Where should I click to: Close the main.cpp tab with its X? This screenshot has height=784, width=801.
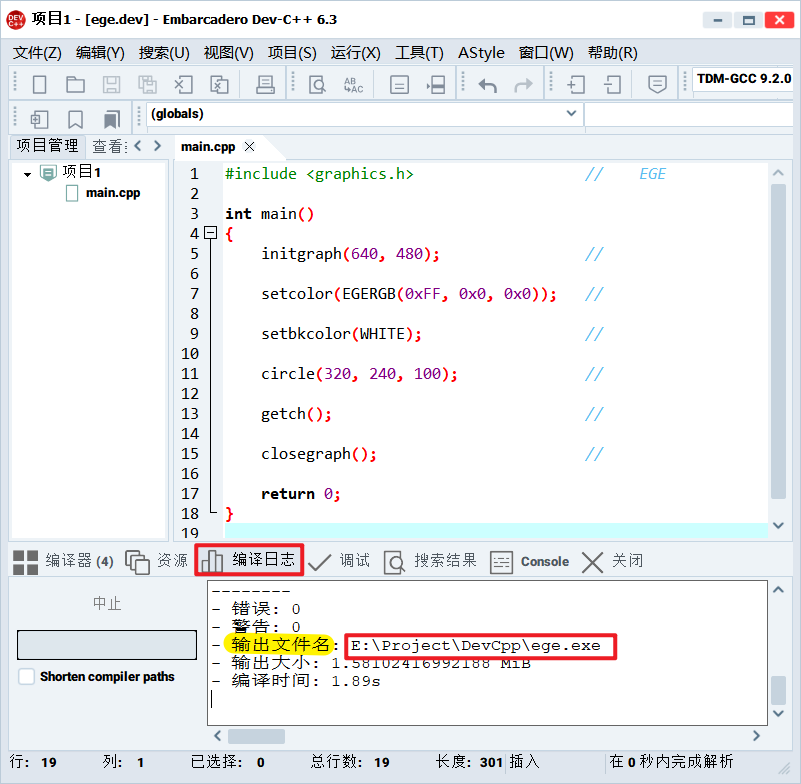tap(249, 147)
